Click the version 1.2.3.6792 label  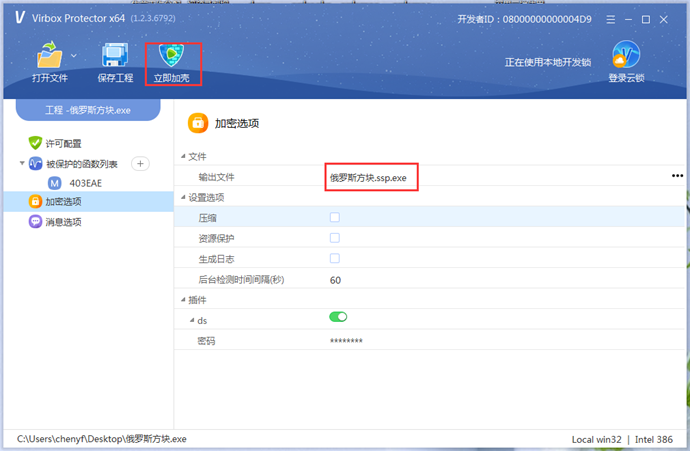(x=153, y=18)
